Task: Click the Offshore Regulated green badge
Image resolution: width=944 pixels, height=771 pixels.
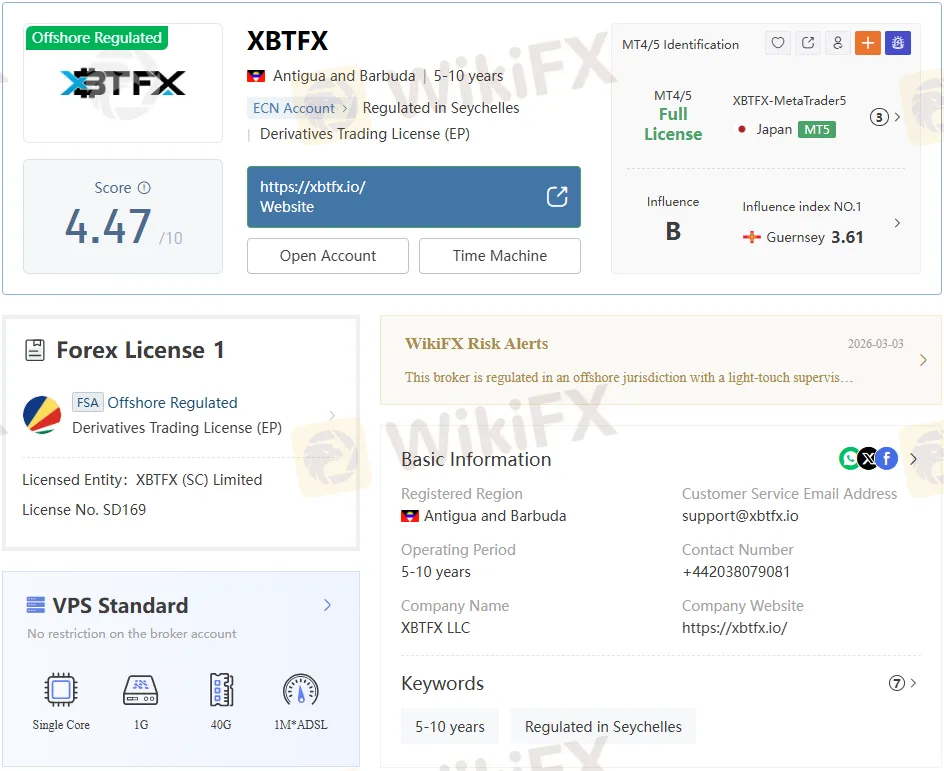Action: pyautogui.click(x=97, y=38)
